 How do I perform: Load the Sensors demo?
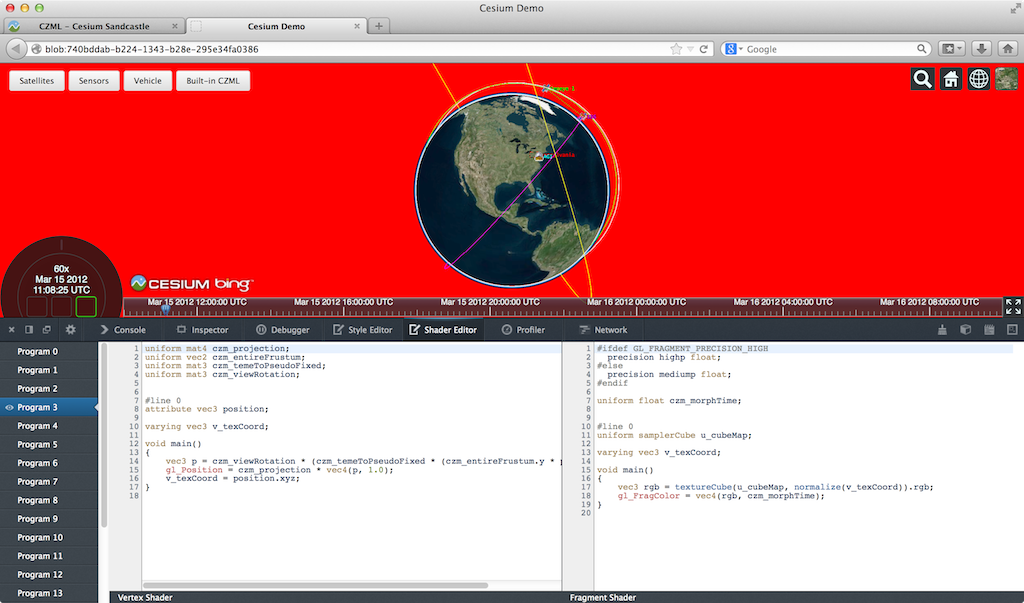[93, 81]
